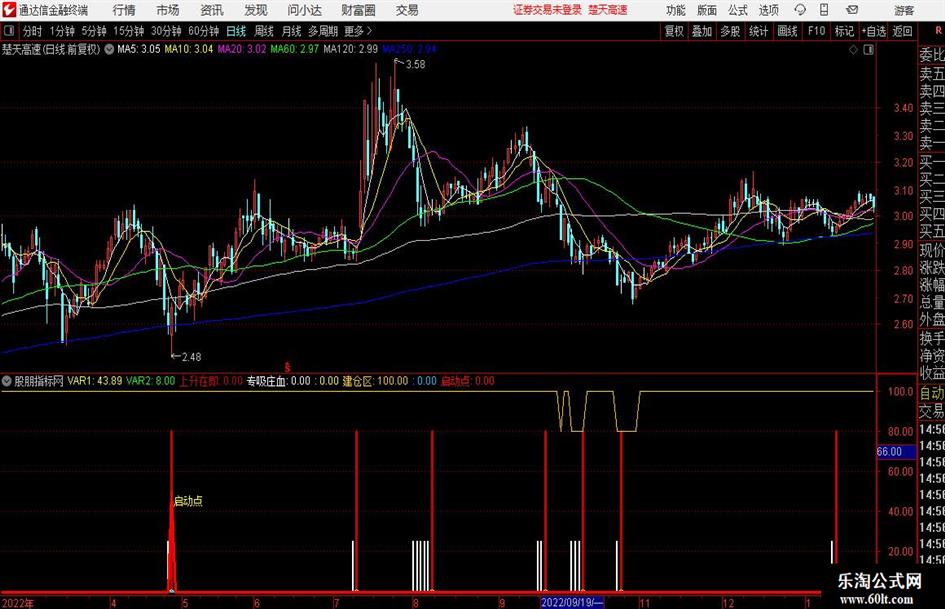Click the VAR1: 43.89 indicator value
This screenshot has height=609, width=945.
click(x=95, y=381)
